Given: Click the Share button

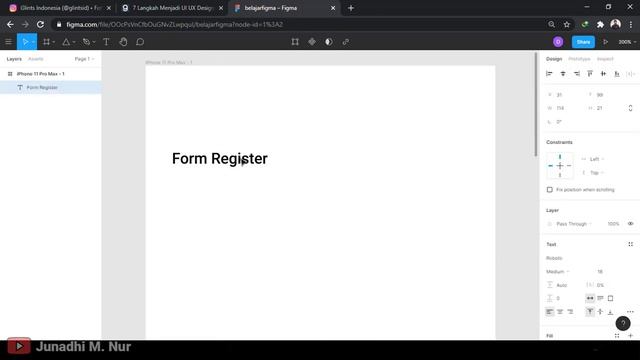Looking at the screenshot, I should tap(583, 42).
